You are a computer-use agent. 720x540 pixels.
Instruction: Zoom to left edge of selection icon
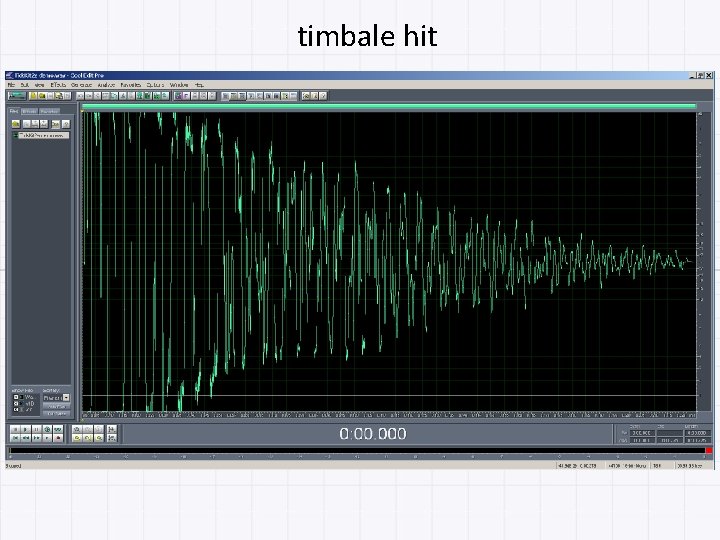[88, 438]
